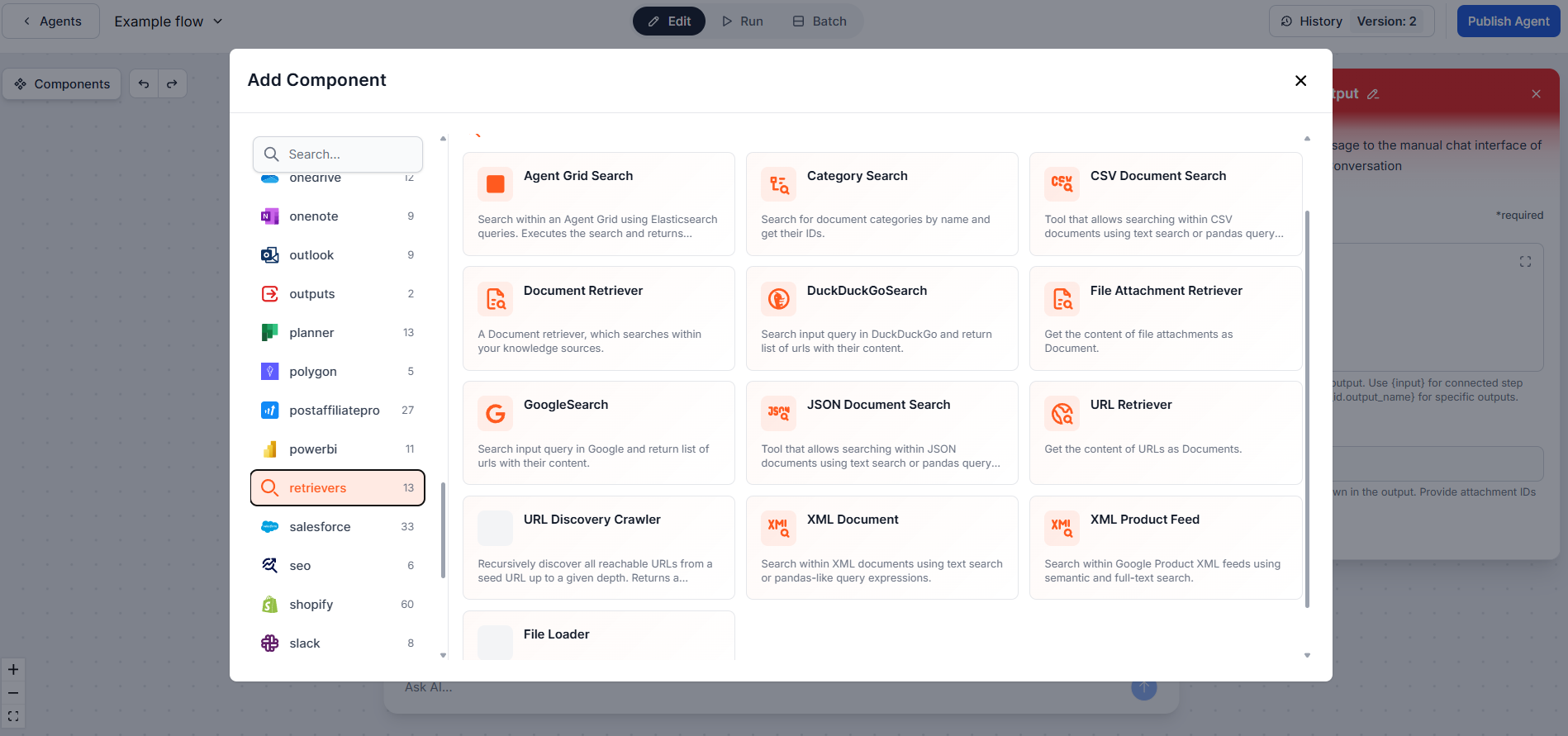The width and height of the screenshot is (1568, 736).
Task: Click the Agent Grid Search icon
Action: 495,184
